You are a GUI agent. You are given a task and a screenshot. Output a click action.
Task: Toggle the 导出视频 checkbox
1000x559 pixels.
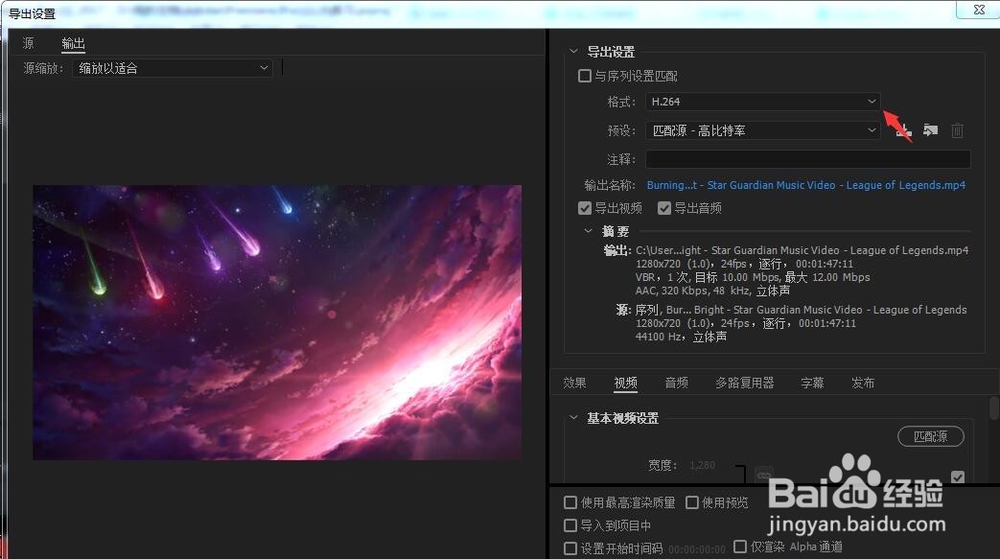point(584,208)
